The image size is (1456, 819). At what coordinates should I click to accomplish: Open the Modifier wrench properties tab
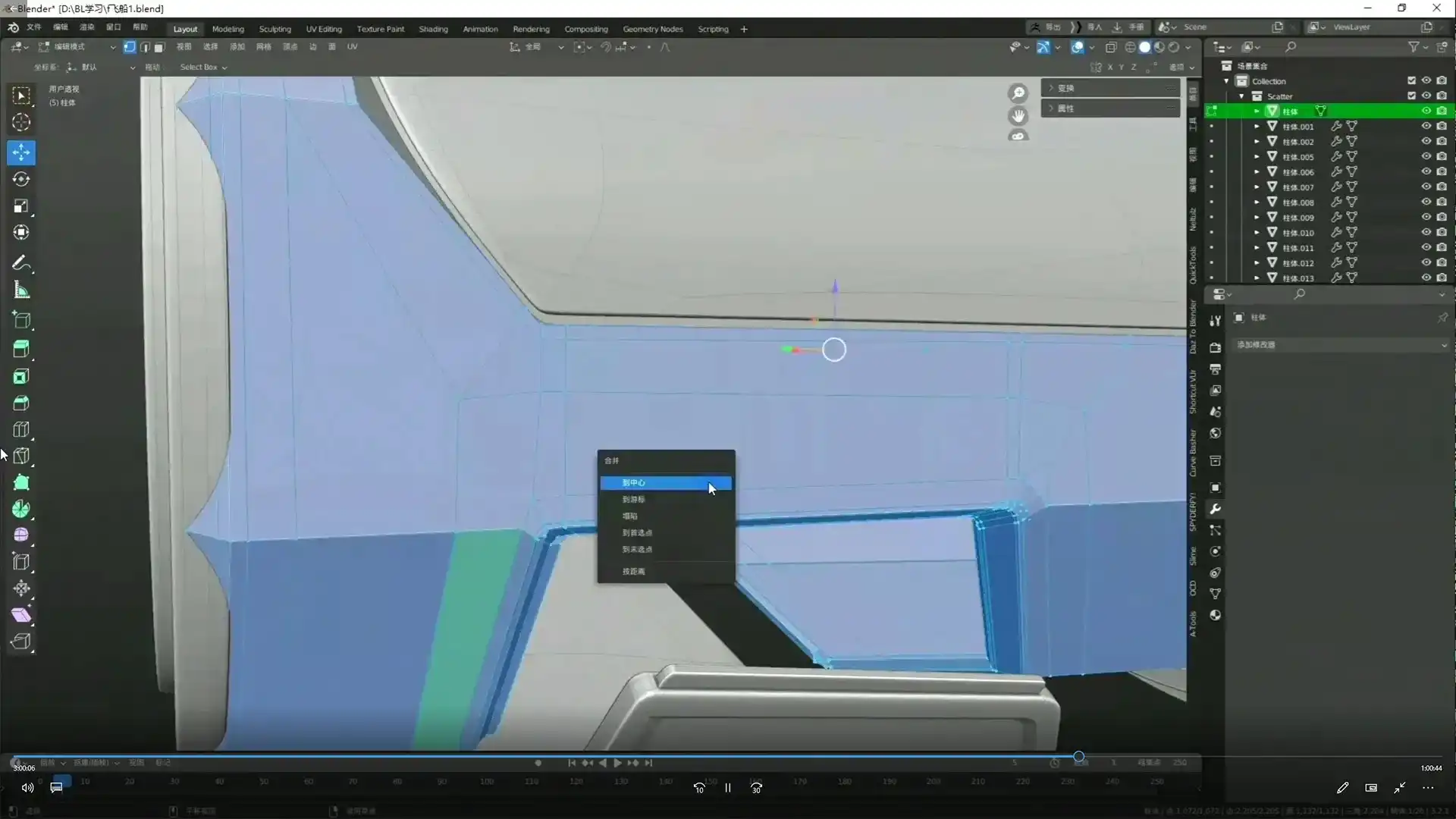click(1216, 509)
